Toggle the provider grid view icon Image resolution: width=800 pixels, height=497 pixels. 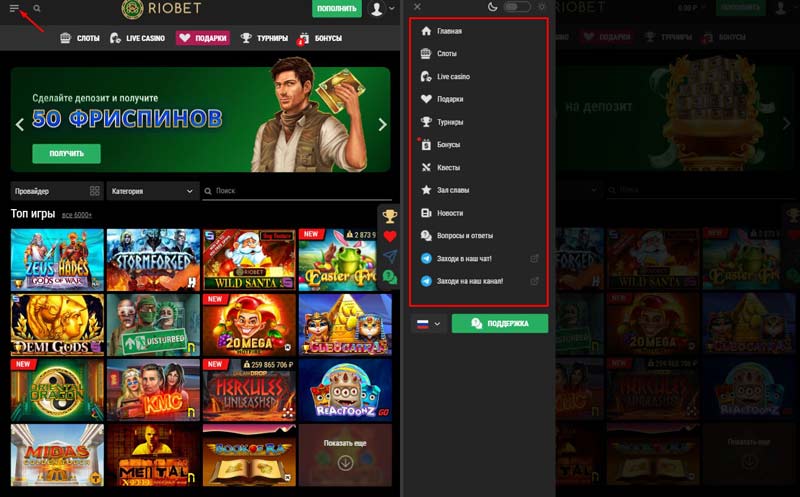point(95,190)
